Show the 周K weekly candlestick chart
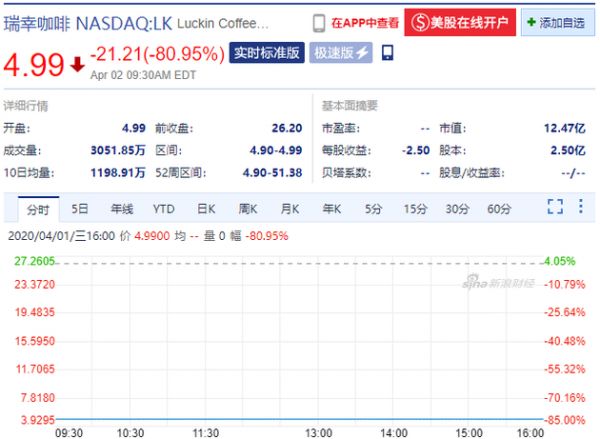This screenshot has width=600, height=439. click(x=248, y=209)
